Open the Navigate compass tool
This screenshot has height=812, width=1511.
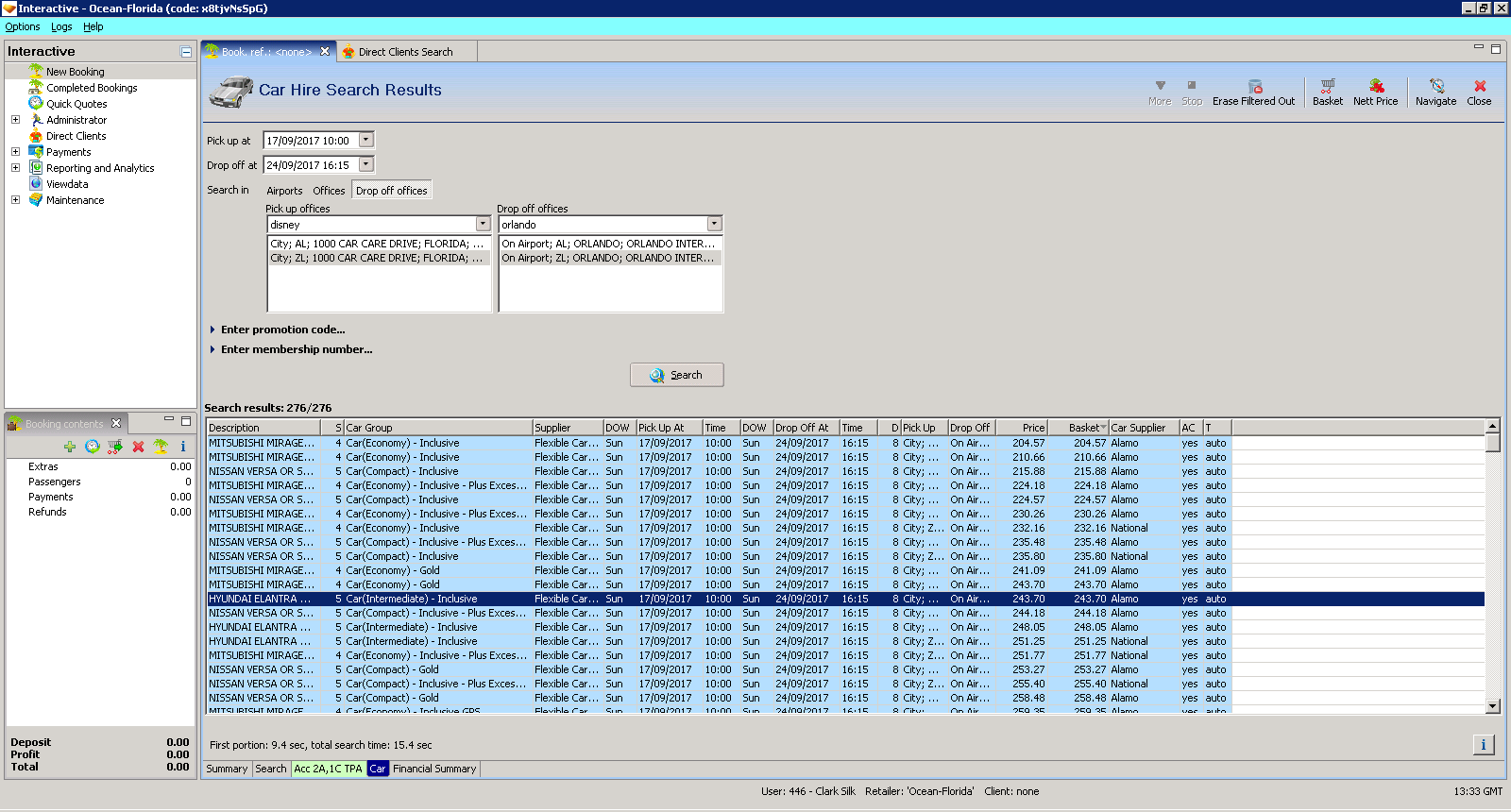pos(1435,86)
